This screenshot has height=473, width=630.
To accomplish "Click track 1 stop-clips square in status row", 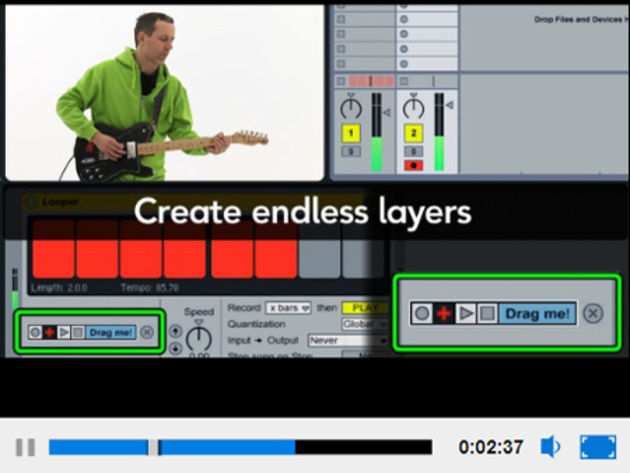I will click(341, 81).
